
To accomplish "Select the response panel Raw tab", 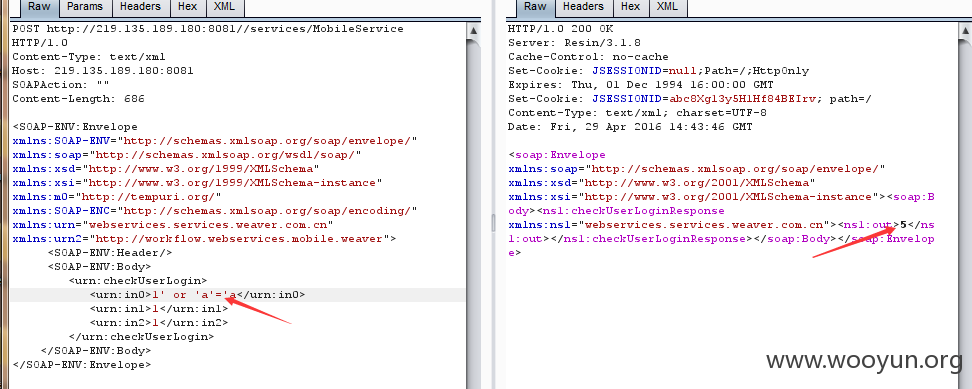I will [x=535, y=7].
